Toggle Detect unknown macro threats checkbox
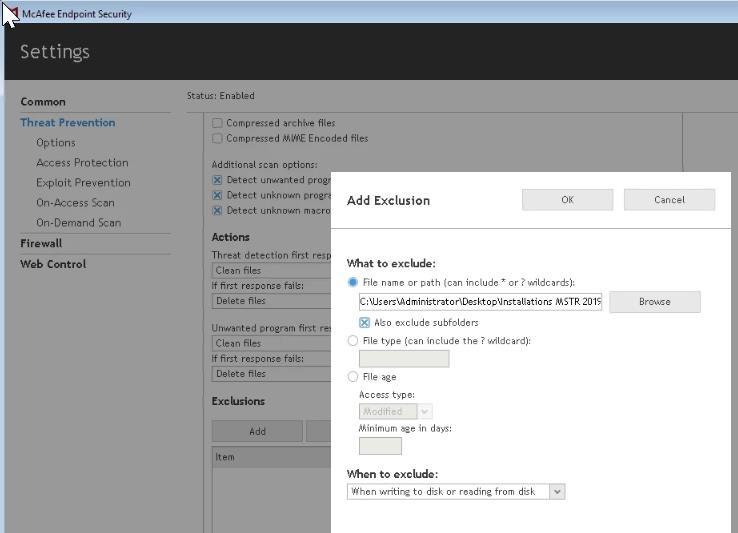The height and width of the screenshot is (533, 738). [217, 210]
